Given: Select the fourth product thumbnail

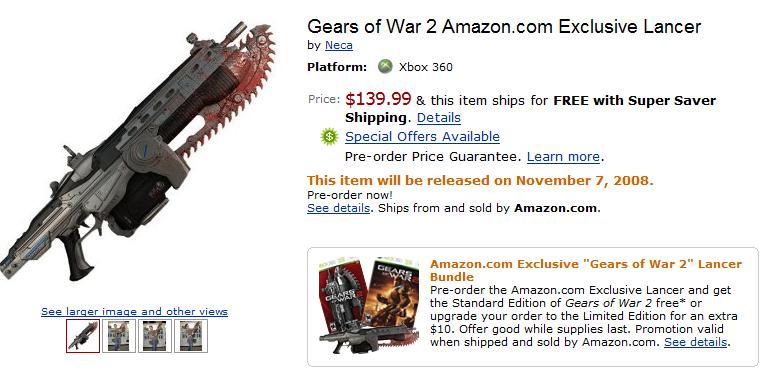Looking at the screenshot, I should pos(191,336).
